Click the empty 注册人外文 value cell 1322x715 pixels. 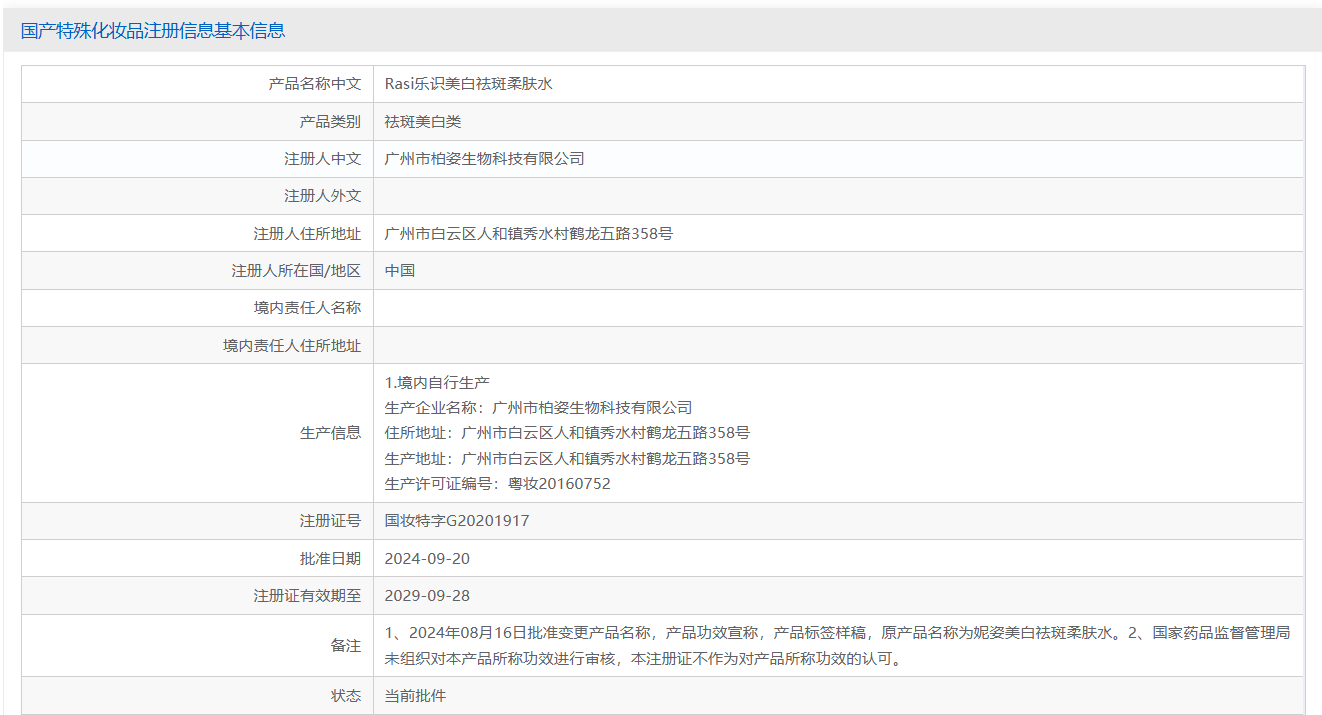click(x=838, y=196)
